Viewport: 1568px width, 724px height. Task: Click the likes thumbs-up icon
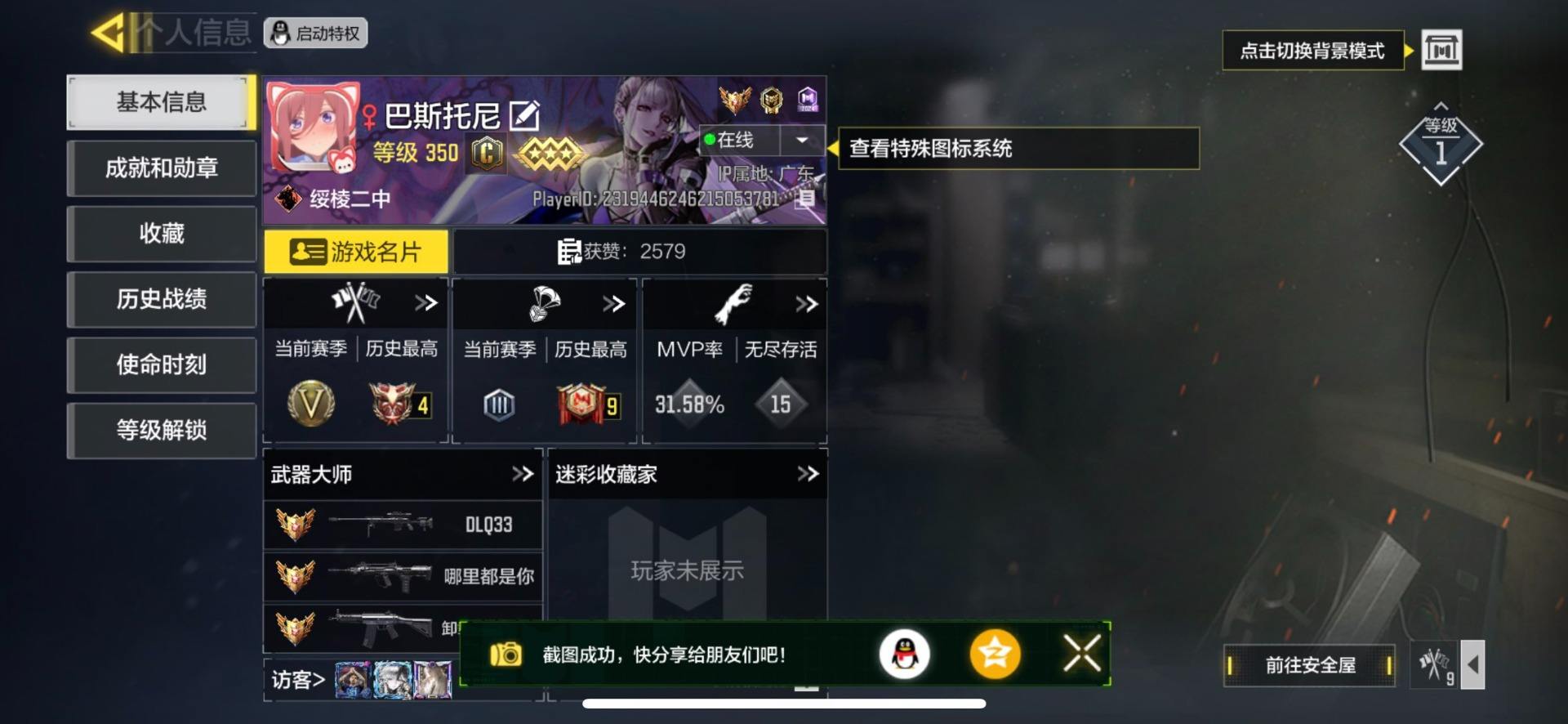coord(569,252)
